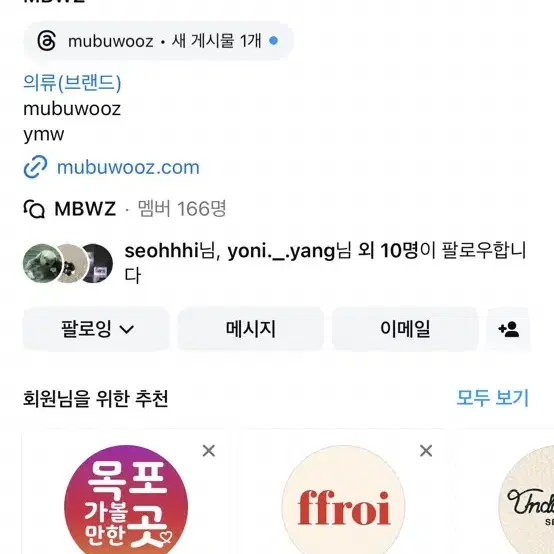Tap the blue new-post notification dot
Image resolution: width=554 pixels, height=554 pixels.
273,41
